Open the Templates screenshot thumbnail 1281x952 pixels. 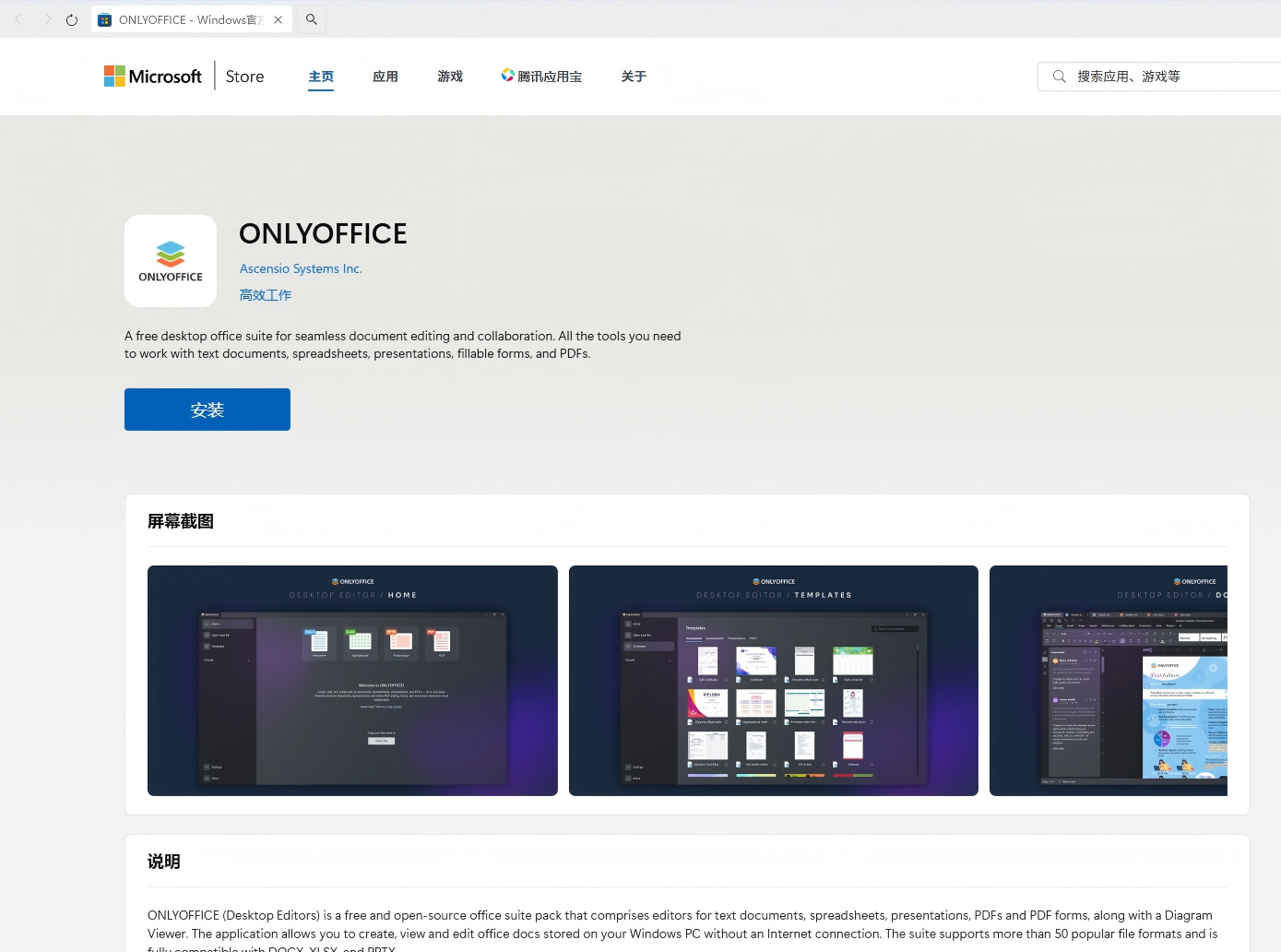774,681
